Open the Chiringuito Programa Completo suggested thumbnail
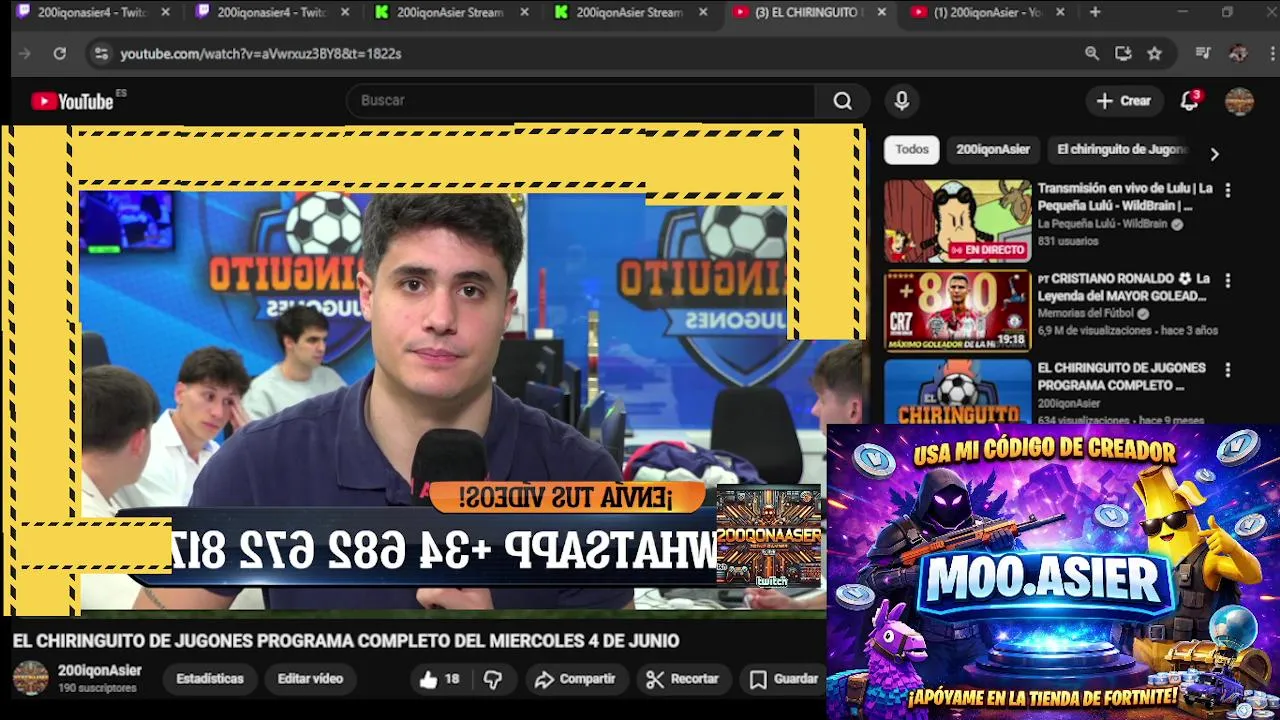Viewport: 1280px width, 720px height. click(957, 392)
